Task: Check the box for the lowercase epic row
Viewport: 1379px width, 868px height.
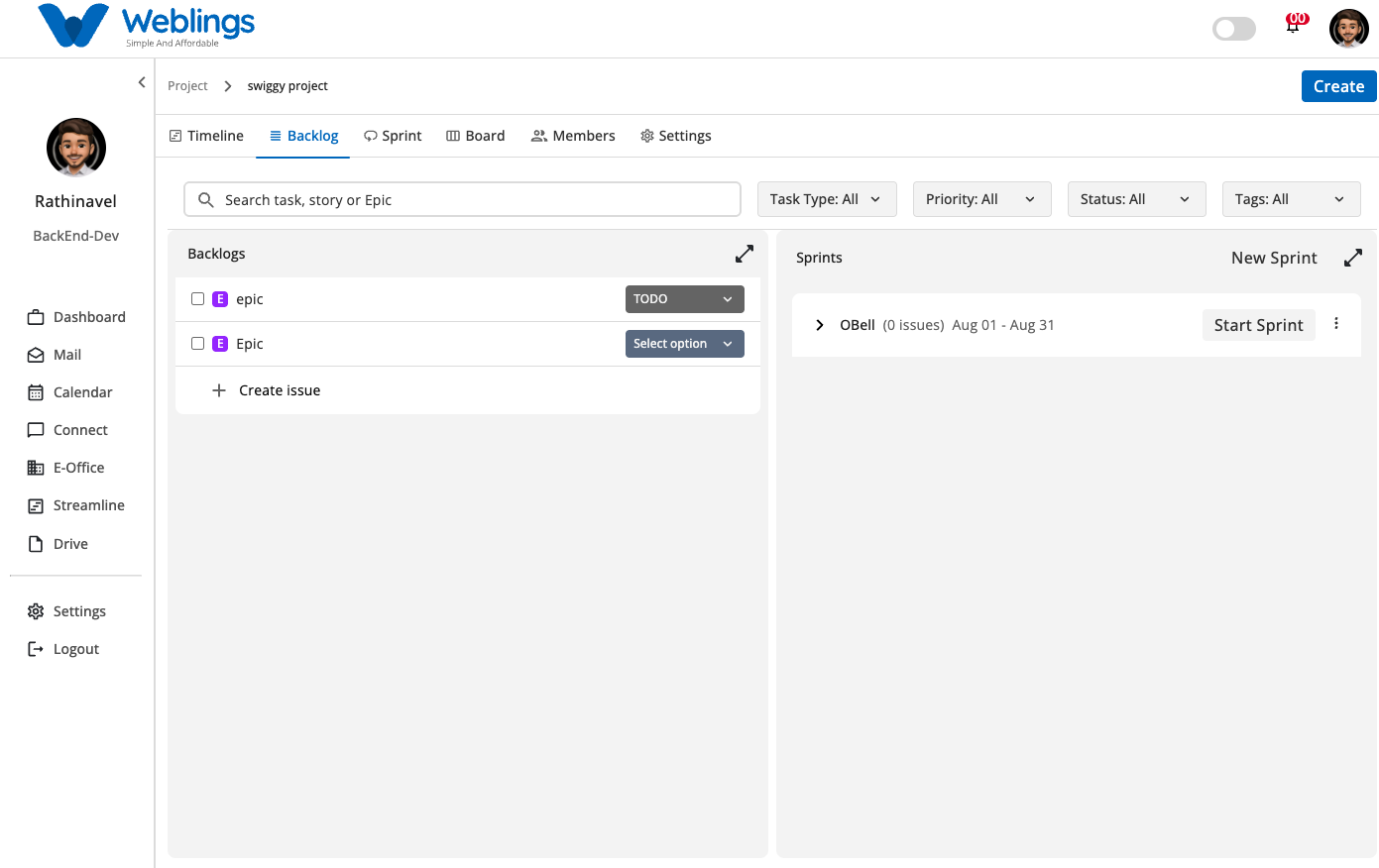Action: [197, 299]
